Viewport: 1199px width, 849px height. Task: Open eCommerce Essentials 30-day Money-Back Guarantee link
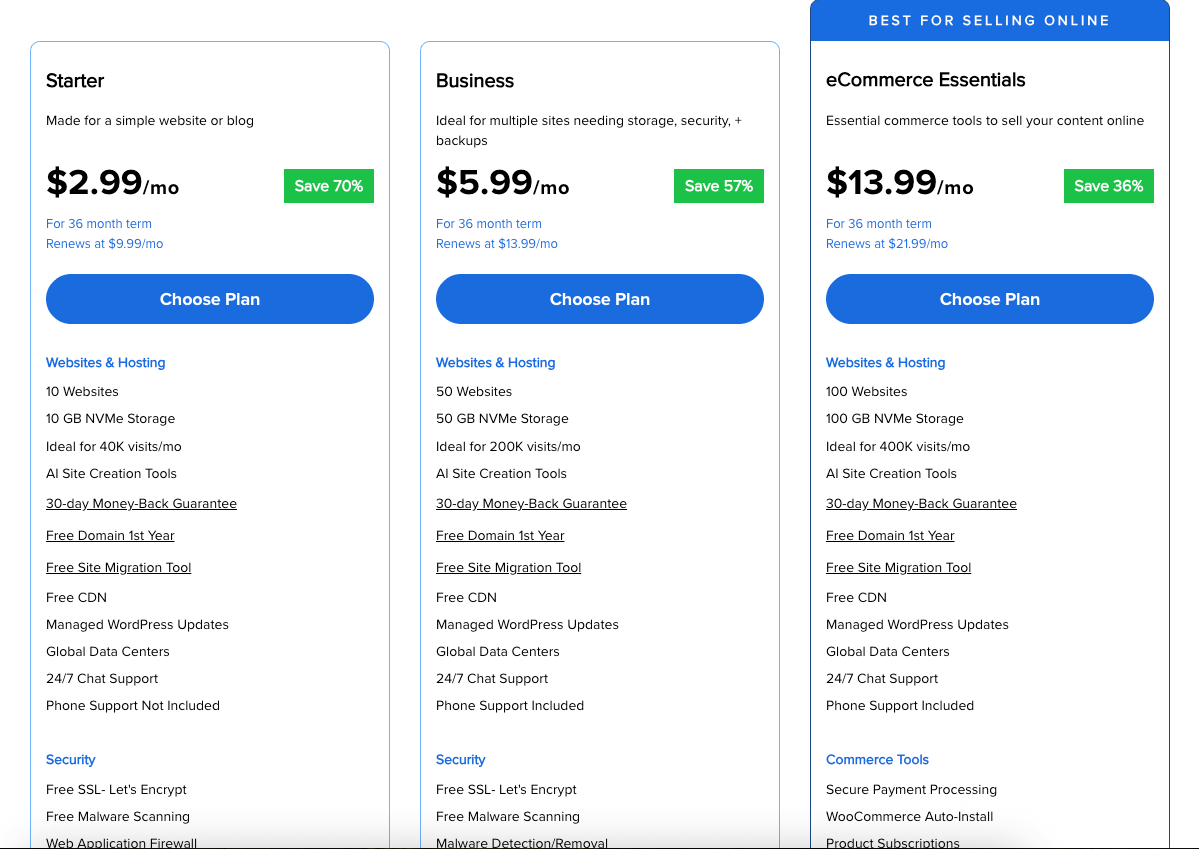coord(921,504)
